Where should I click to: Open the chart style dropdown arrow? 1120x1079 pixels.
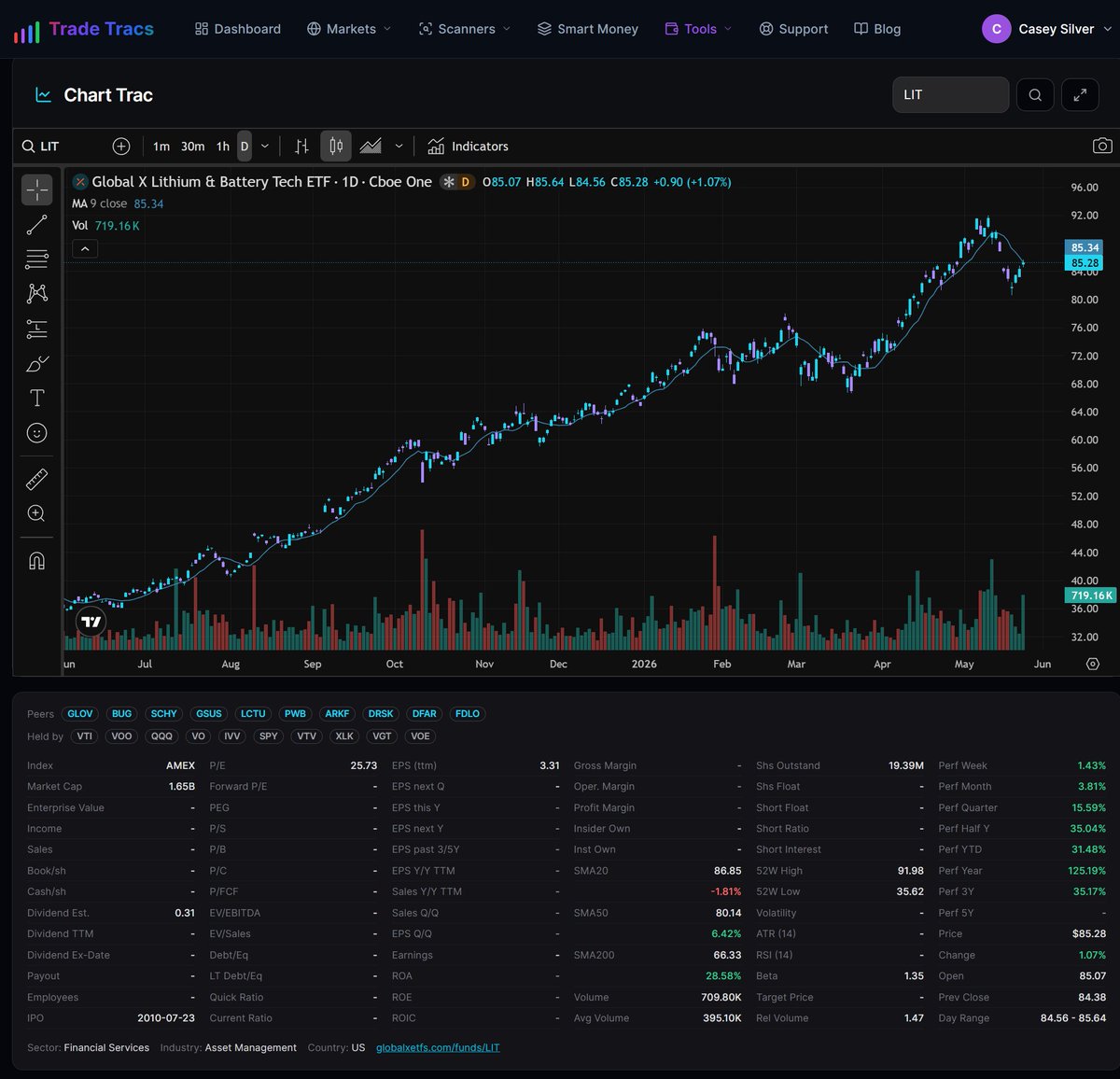(x=399, y=147)
